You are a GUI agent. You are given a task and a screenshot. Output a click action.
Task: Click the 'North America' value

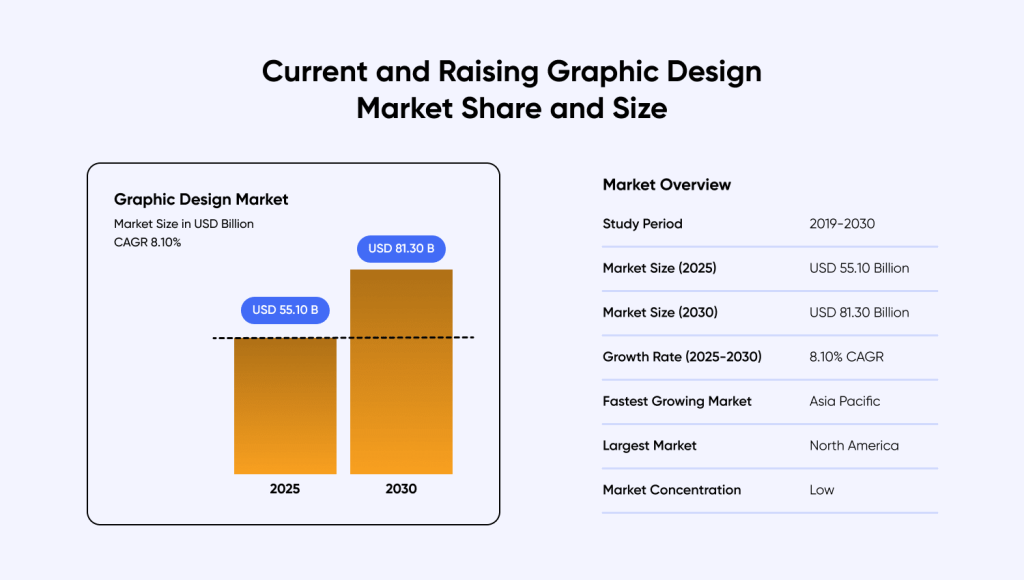pos(854,445)
